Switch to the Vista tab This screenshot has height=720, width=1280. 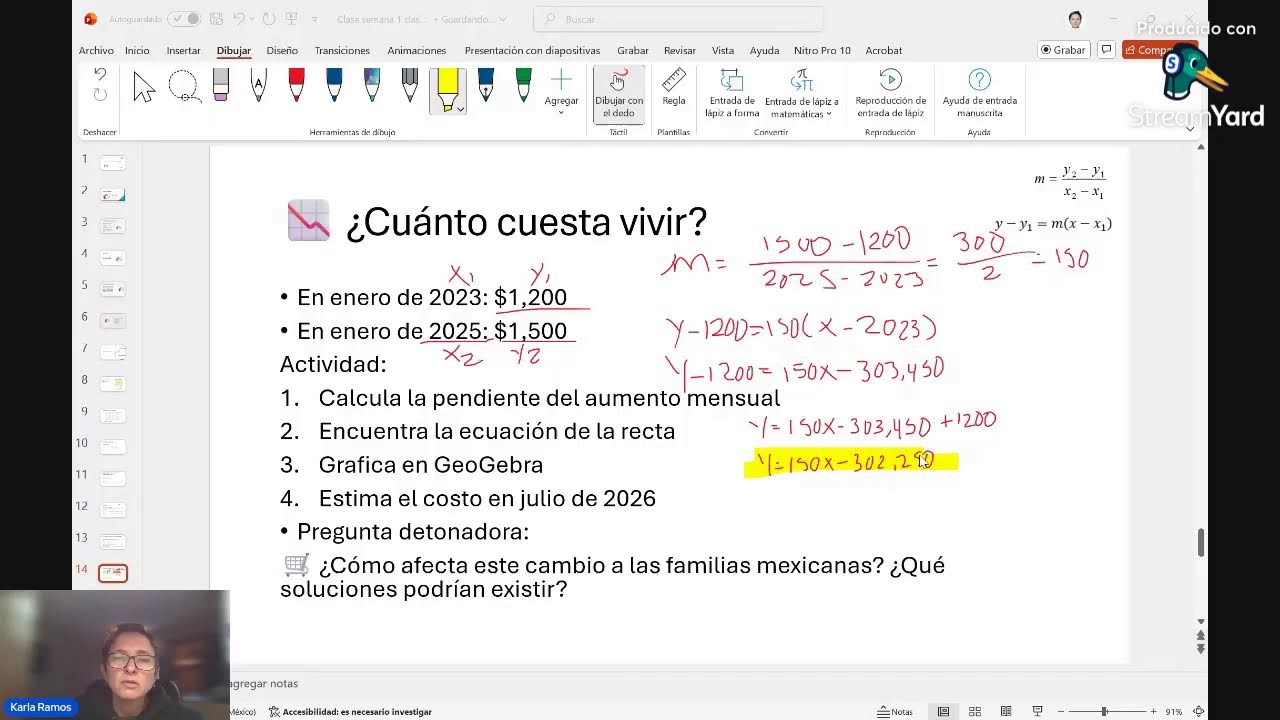click(723, 50)
